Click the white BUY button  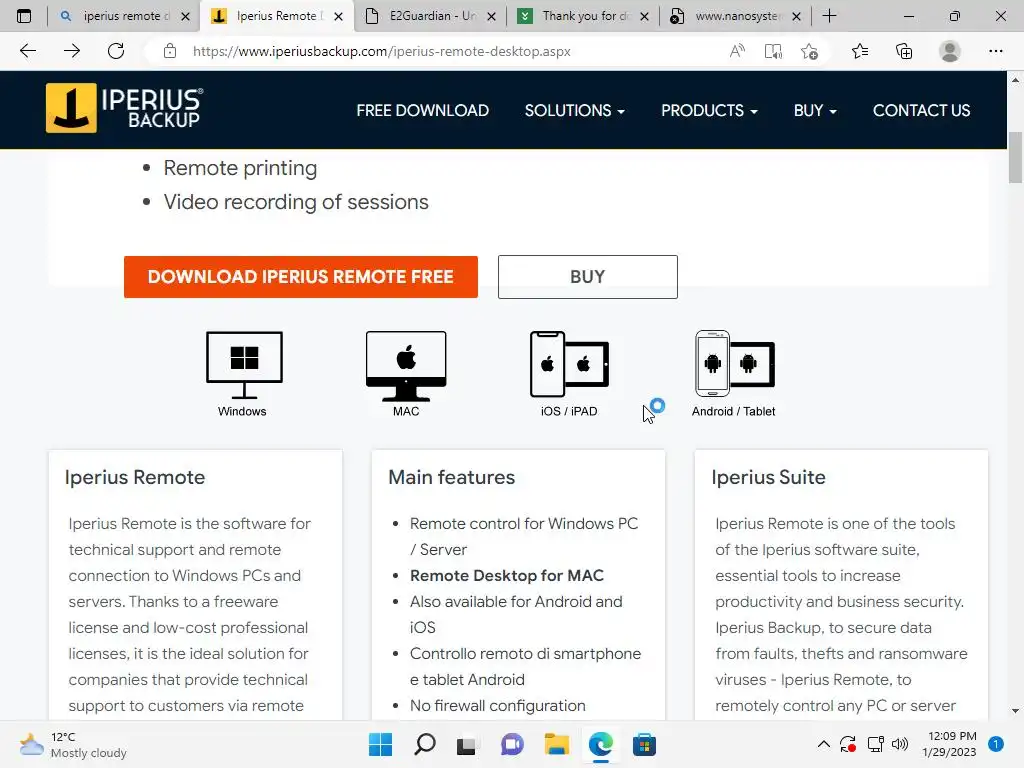(587, 277)
